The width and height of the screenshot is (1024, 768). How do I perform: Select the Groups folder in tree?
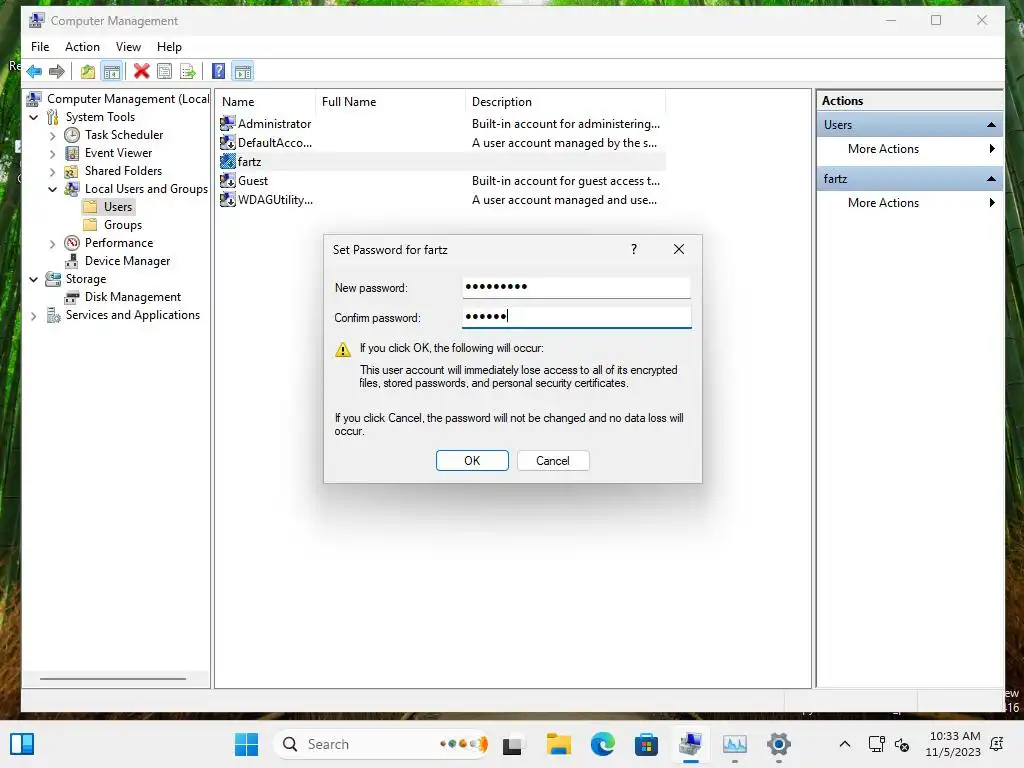point(123,225)
